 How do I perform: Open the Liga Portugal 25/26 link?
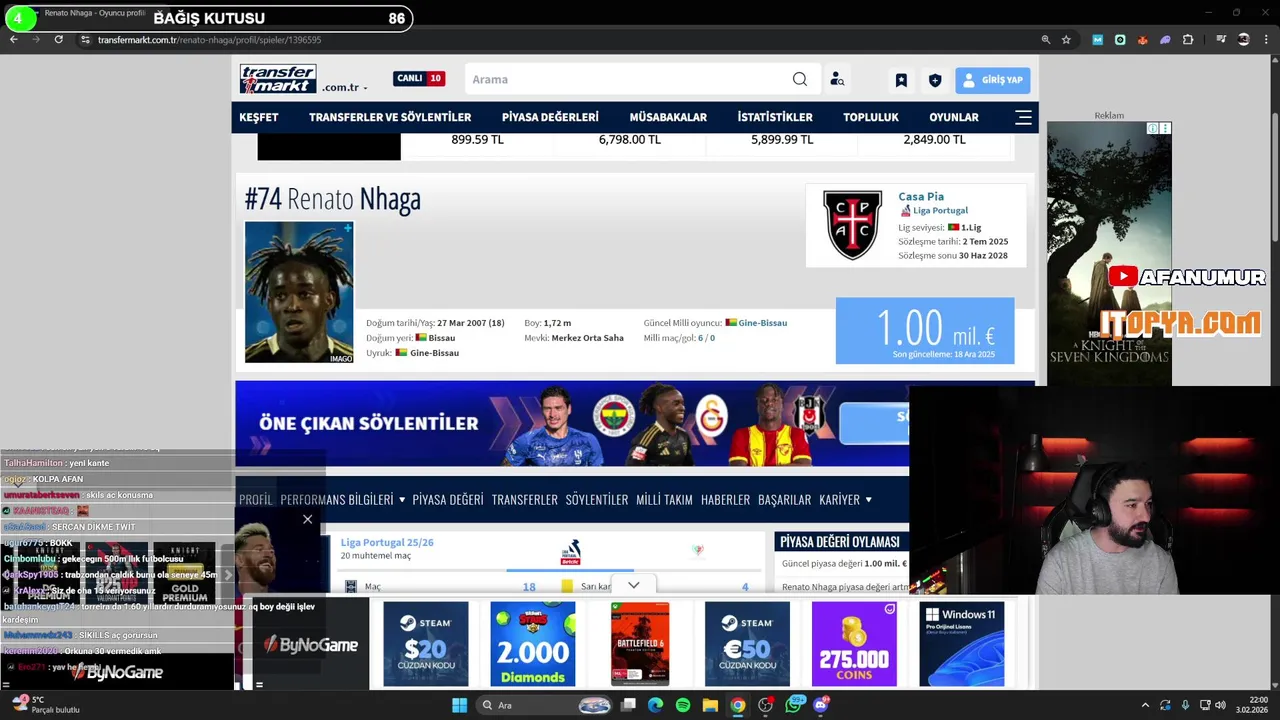point(387,542)
